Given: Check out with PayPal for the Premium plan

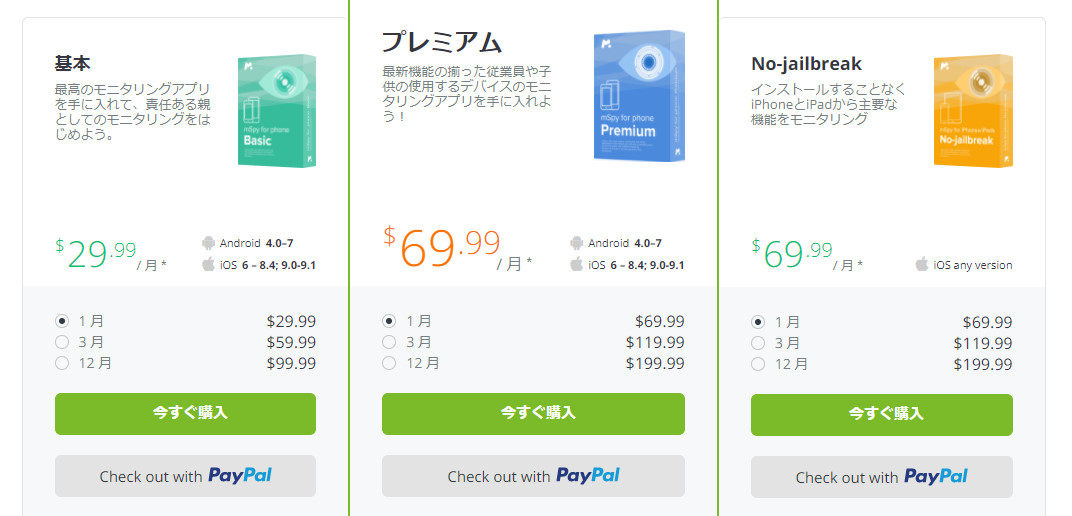Looking at the screenshot, I should (533, 476).
